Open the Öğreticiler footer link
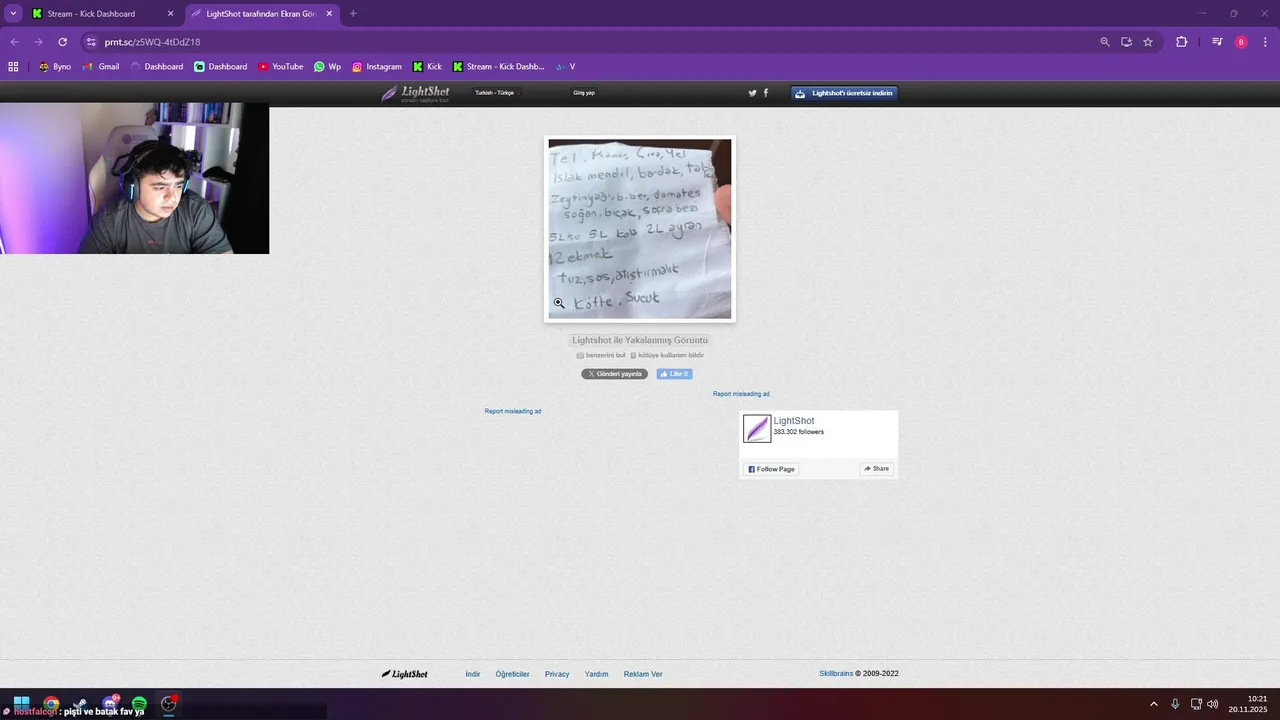1280x720 pixels. point(513,674)
